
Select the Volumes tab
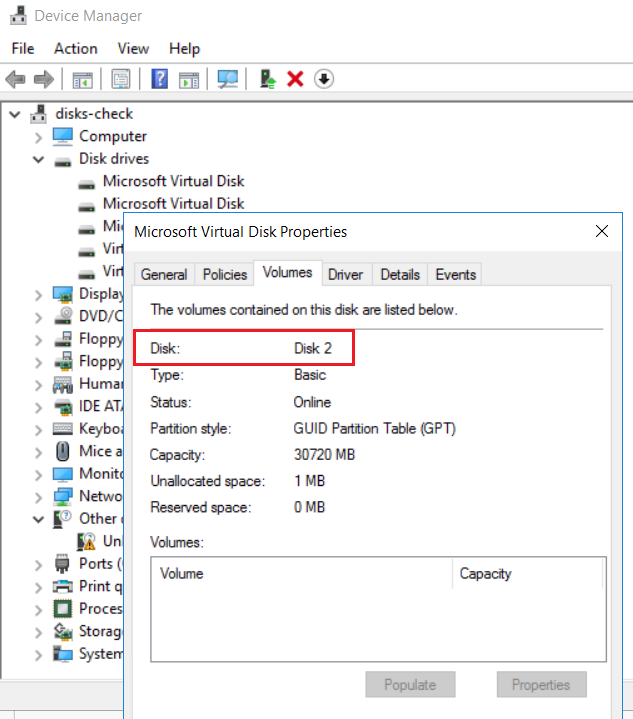coord(288,272)
